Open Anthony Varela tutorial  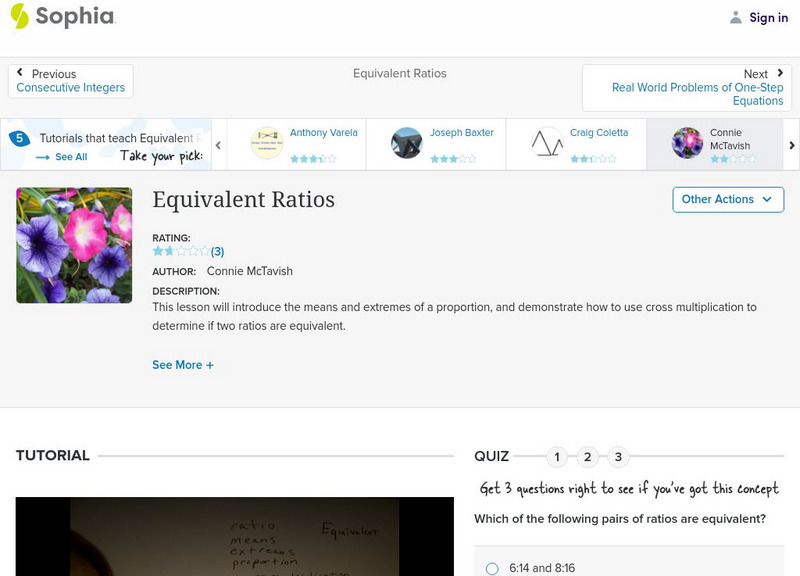point(323,133)
